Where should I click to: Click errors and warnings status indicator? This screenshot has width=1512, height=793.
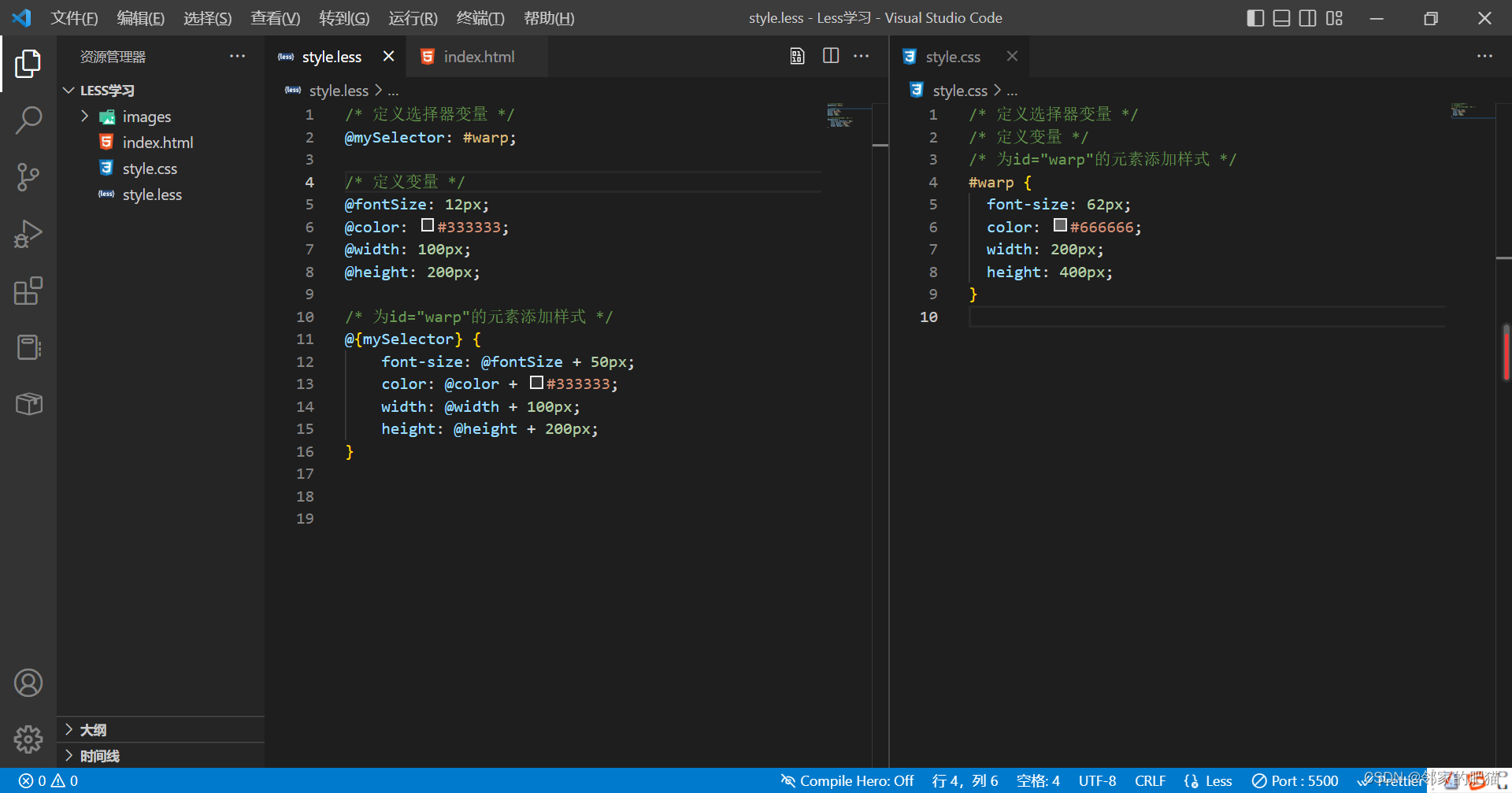48,780
